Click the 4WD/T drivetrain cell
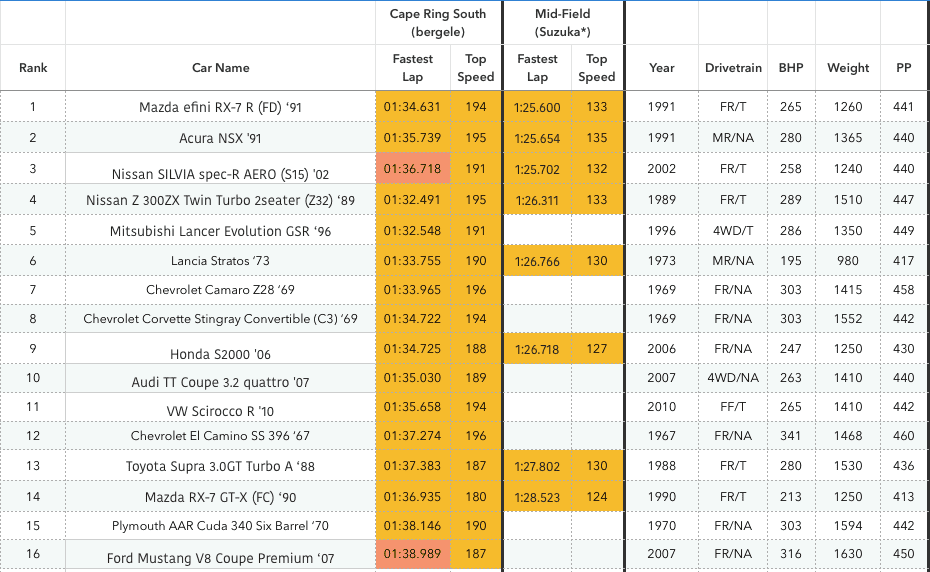 point(733,230)
